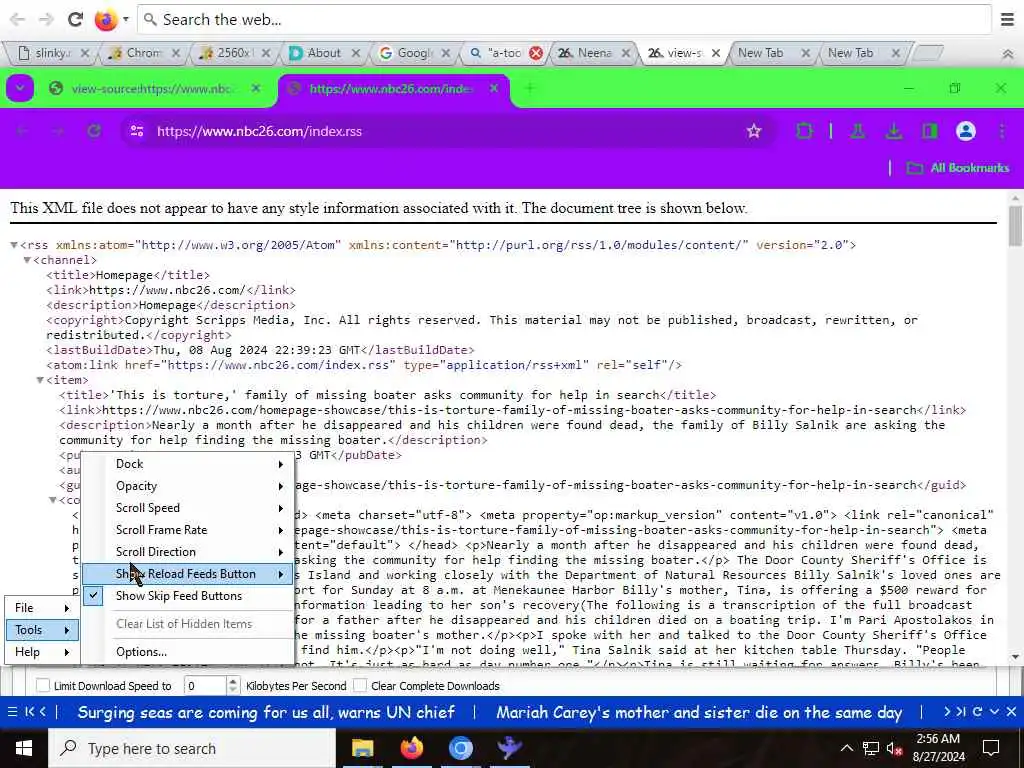The image size is (1024, 768).
Task: Click the taskbar 'Type here to search' box
Action: pos(192,748)
